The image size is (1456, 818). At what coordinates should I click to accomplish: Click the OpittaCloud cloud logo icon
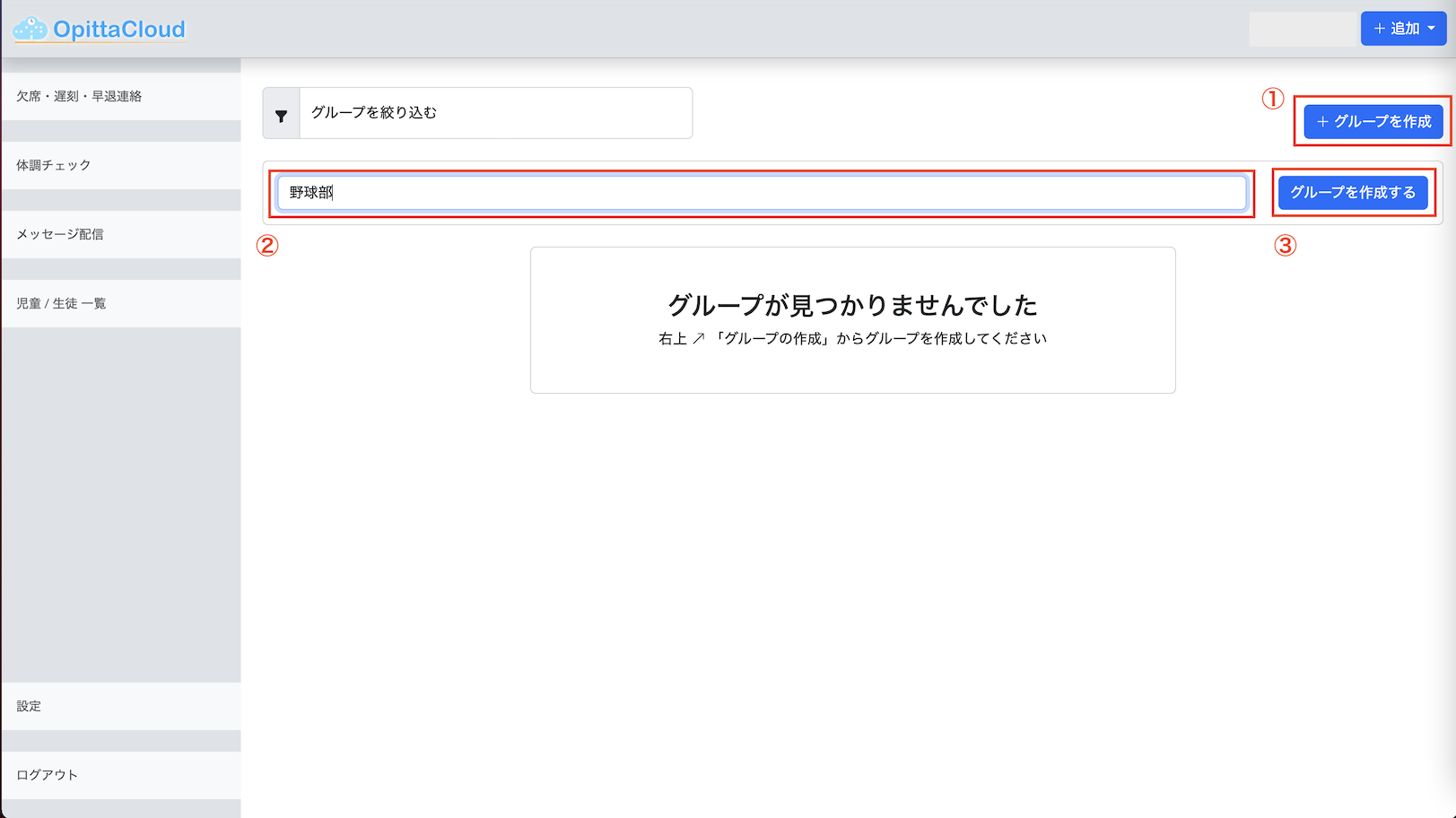pos(31,30)
